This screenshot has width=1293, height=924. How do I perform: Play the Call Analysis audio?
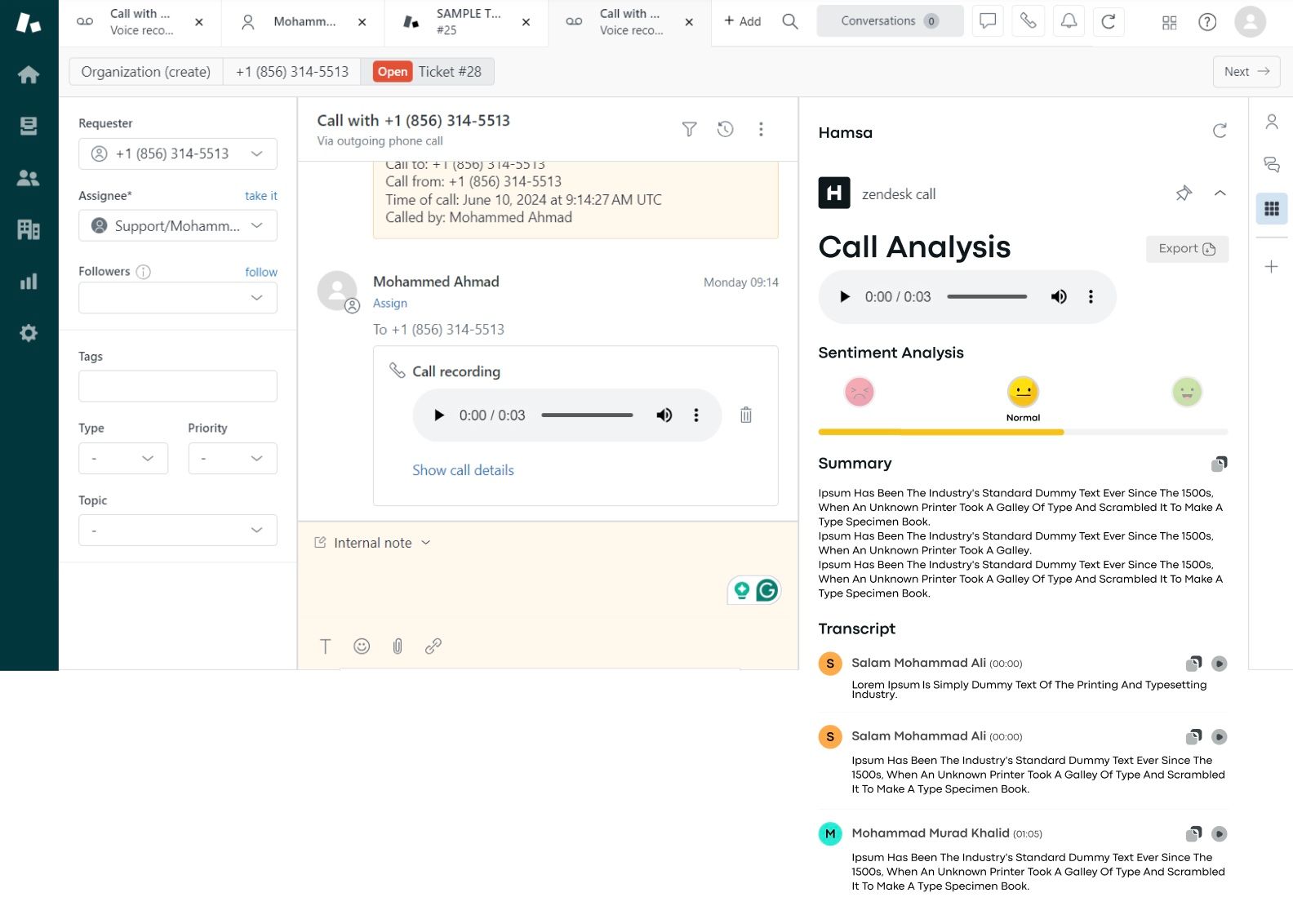[x=845, y=297]
